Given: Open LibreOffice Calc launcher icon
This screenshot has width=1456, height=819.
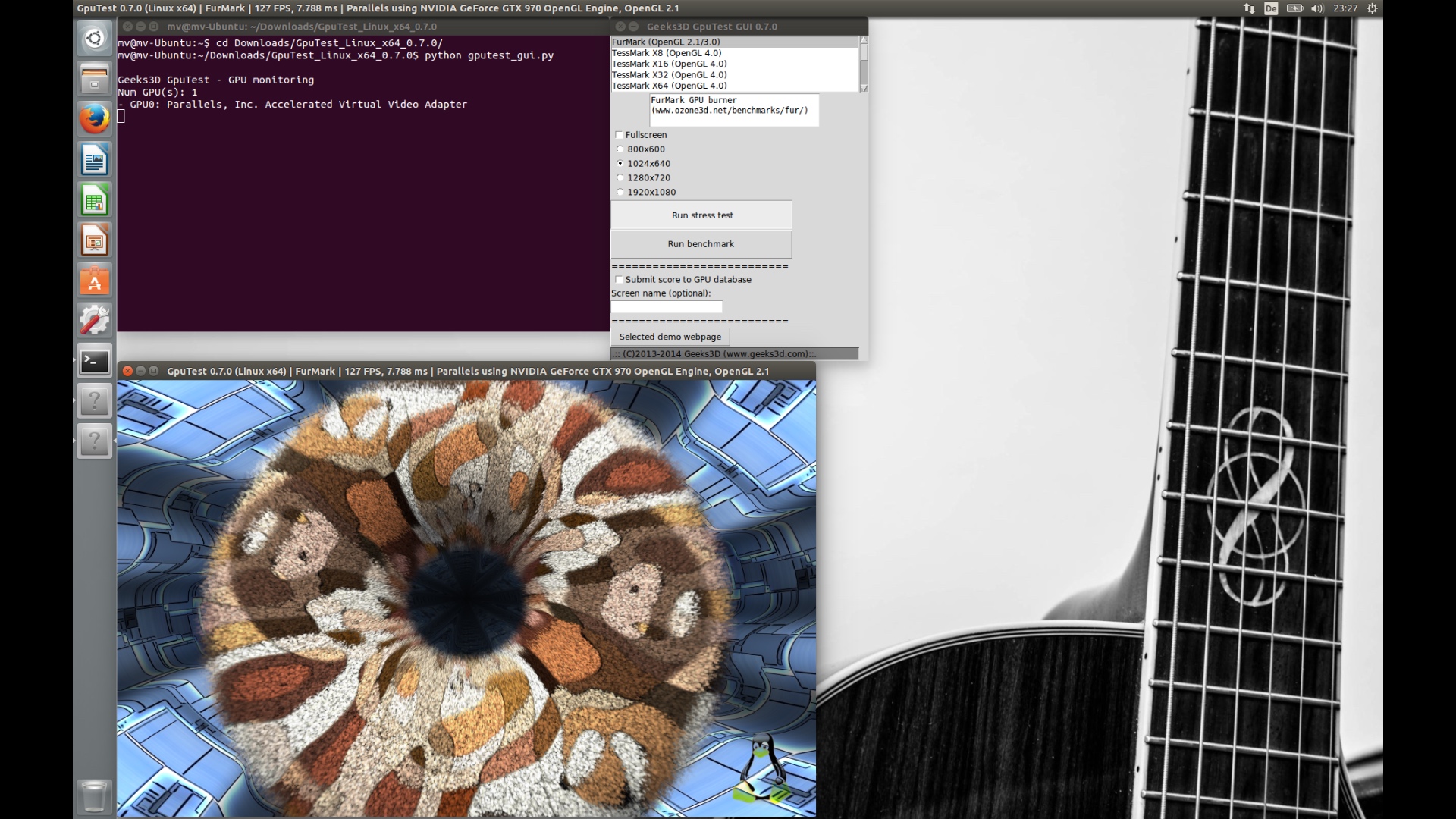Looking at the screenshot, I should tap(94, 200).
